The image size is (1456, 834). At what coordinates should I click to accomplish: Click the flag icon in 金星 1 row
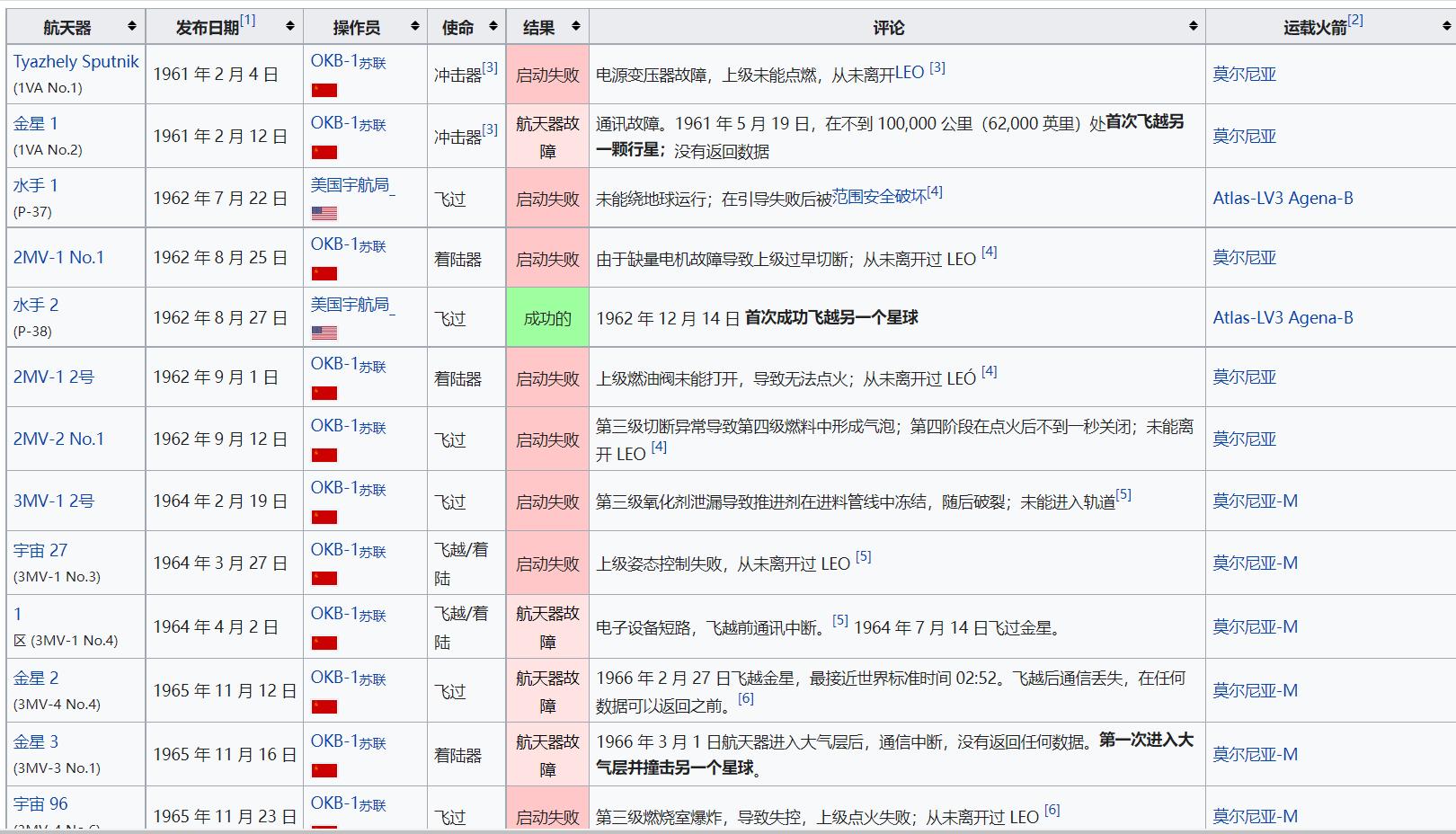pyautogui.click(x=324, y=152)
